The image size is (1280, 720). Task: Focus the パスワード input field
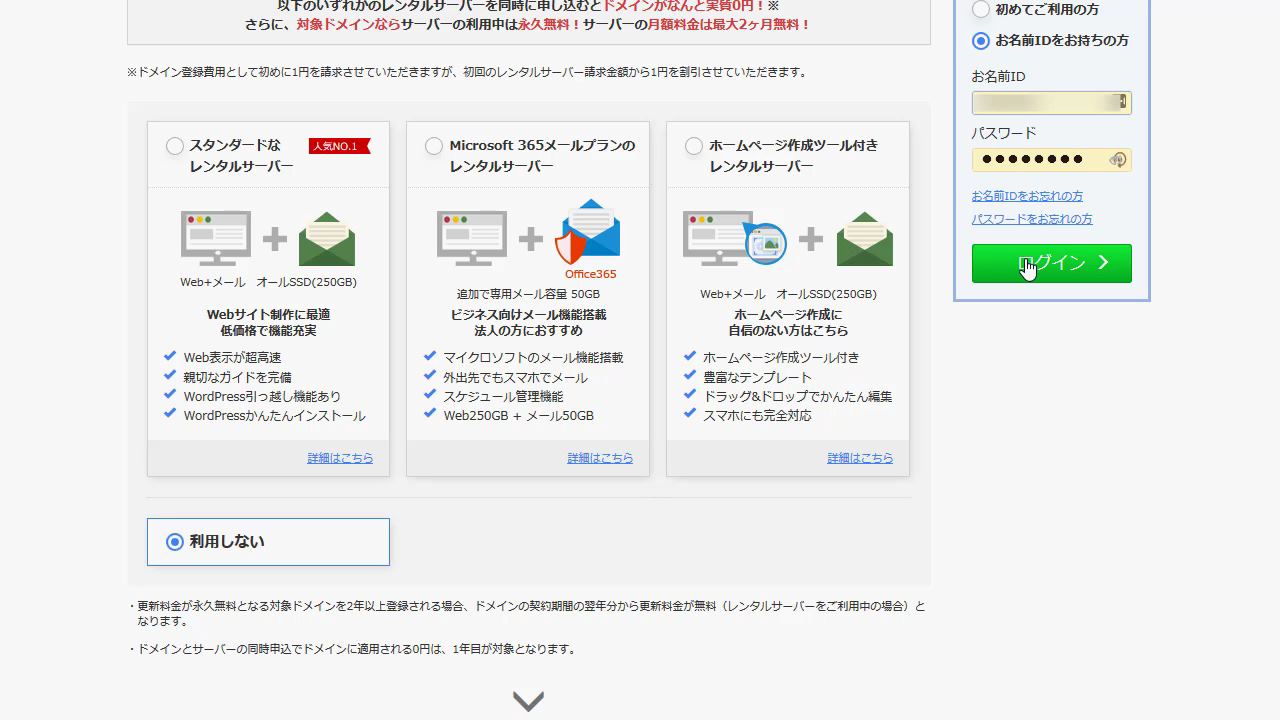tap(1040, 160)
